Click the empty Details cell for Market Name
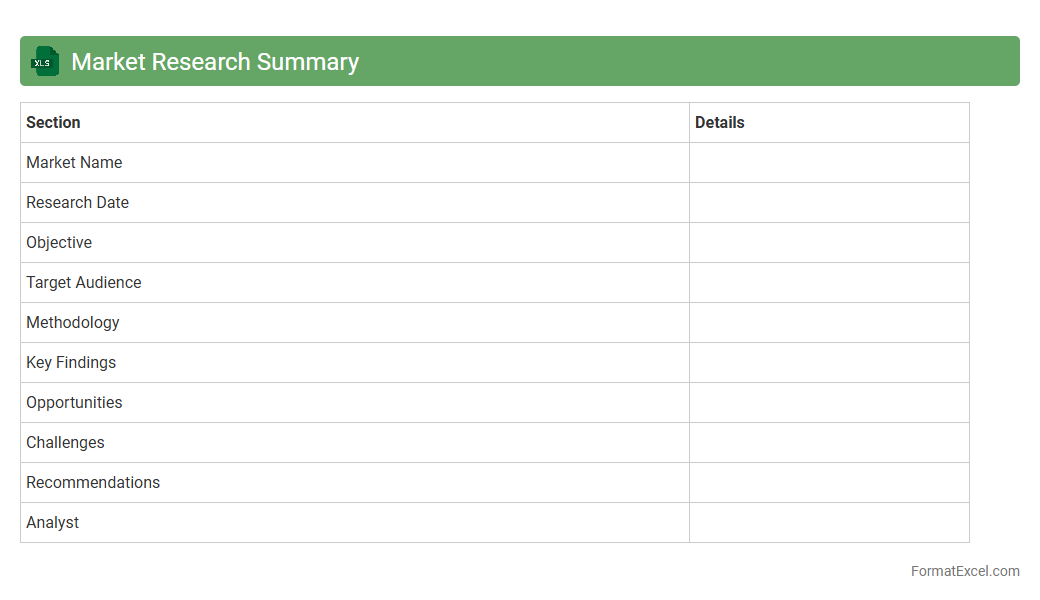This screenshot has height=600, width=1040. (829, 162)
